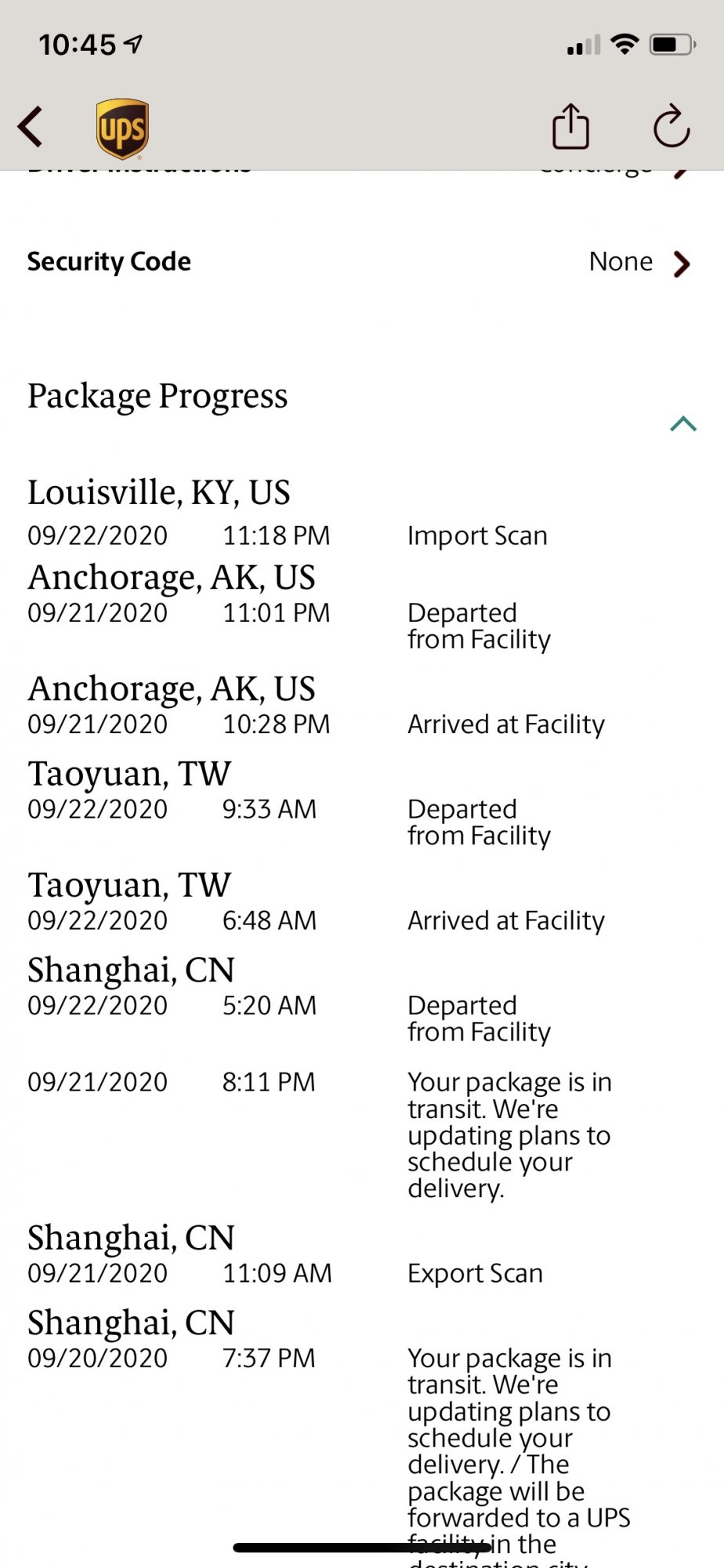Open the partially hidden Concierge row chevron
This screenshot has height=1568, width=724.
682,173
